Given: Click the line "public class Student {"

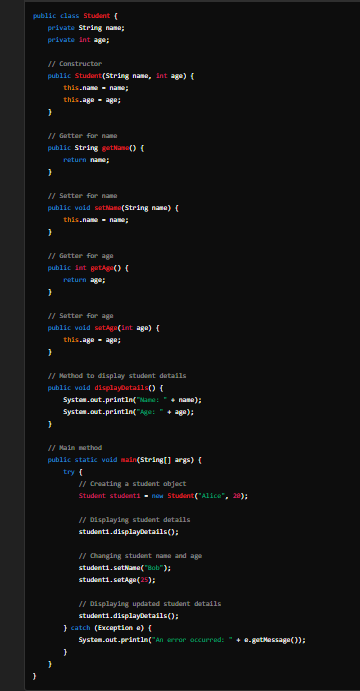Looking at the screenshot, I should point(75,16).
